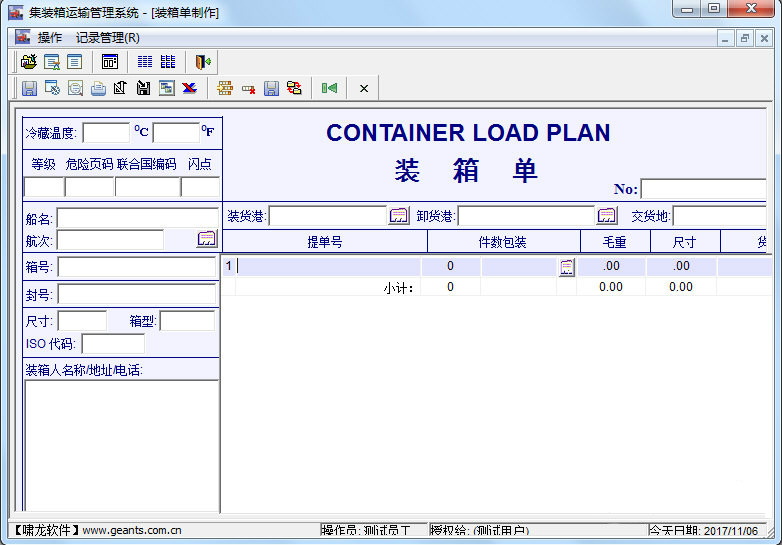Click the green go-to-first arrow icon
The width and height of the screenshot is (782, 545).
(329, 88)
